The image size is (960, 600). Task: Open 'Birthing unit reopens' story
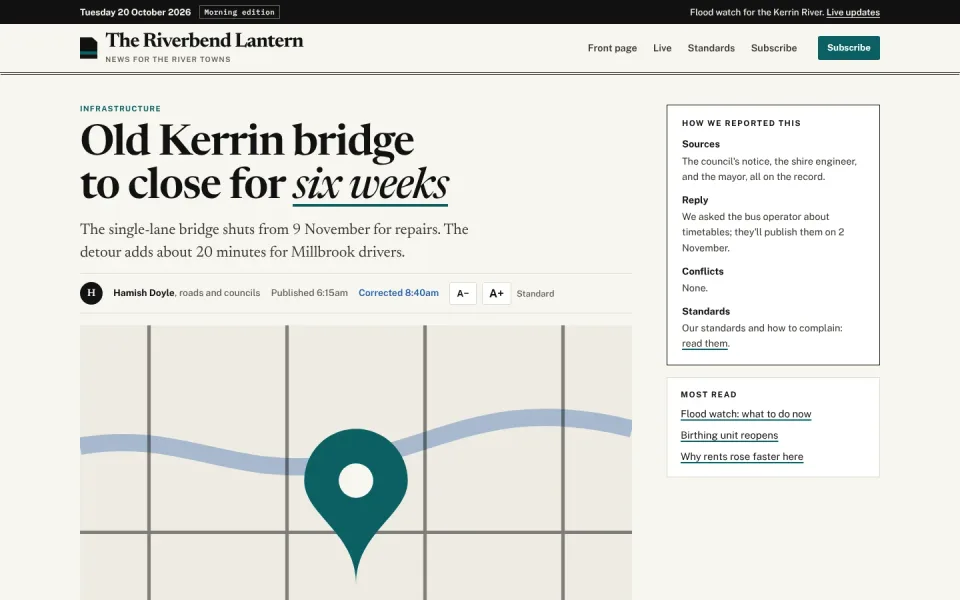coord(729,435)
